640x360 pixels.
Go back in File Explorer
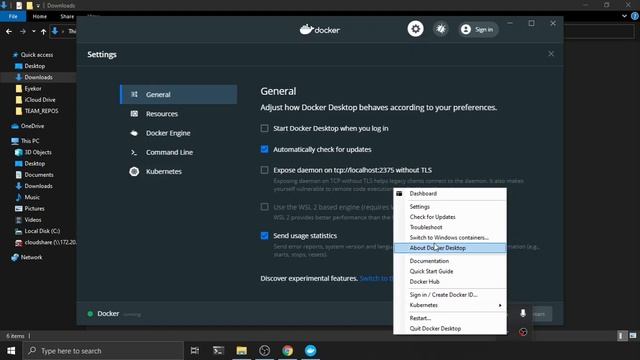click(9, 31)
